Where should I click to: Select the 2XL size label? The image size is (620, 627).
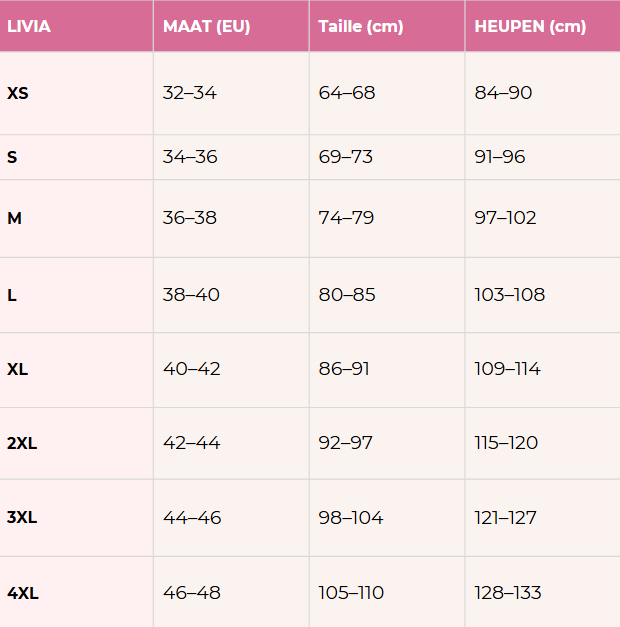22,443
